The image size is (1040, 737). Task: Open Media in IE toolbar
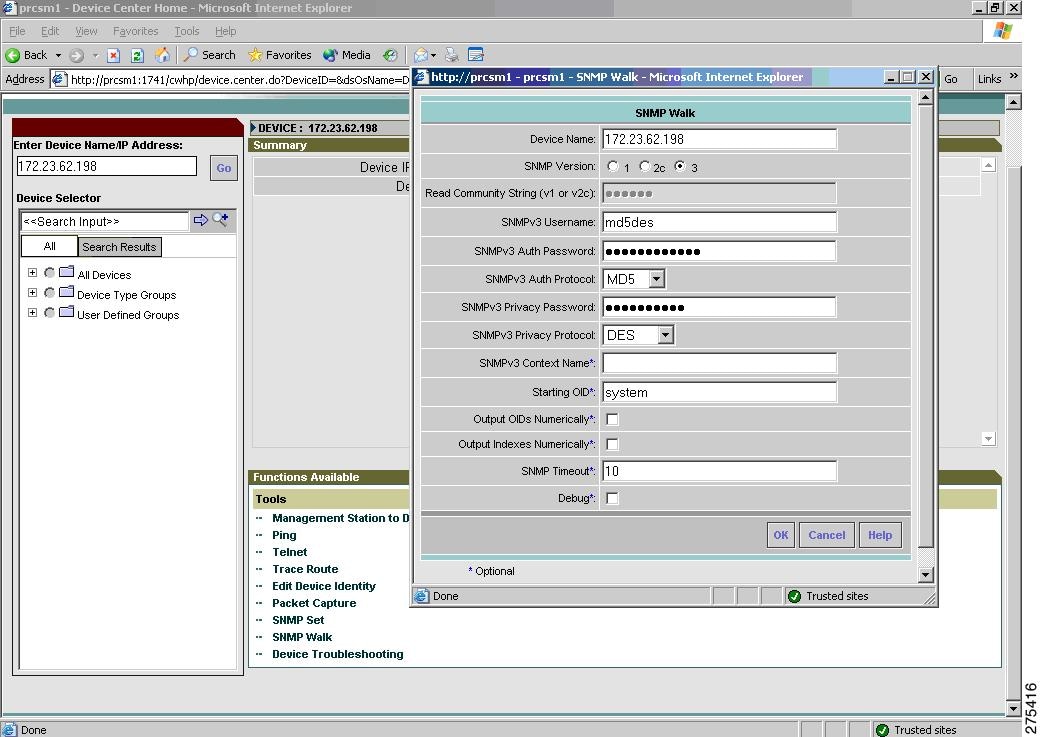pos(346,55)
